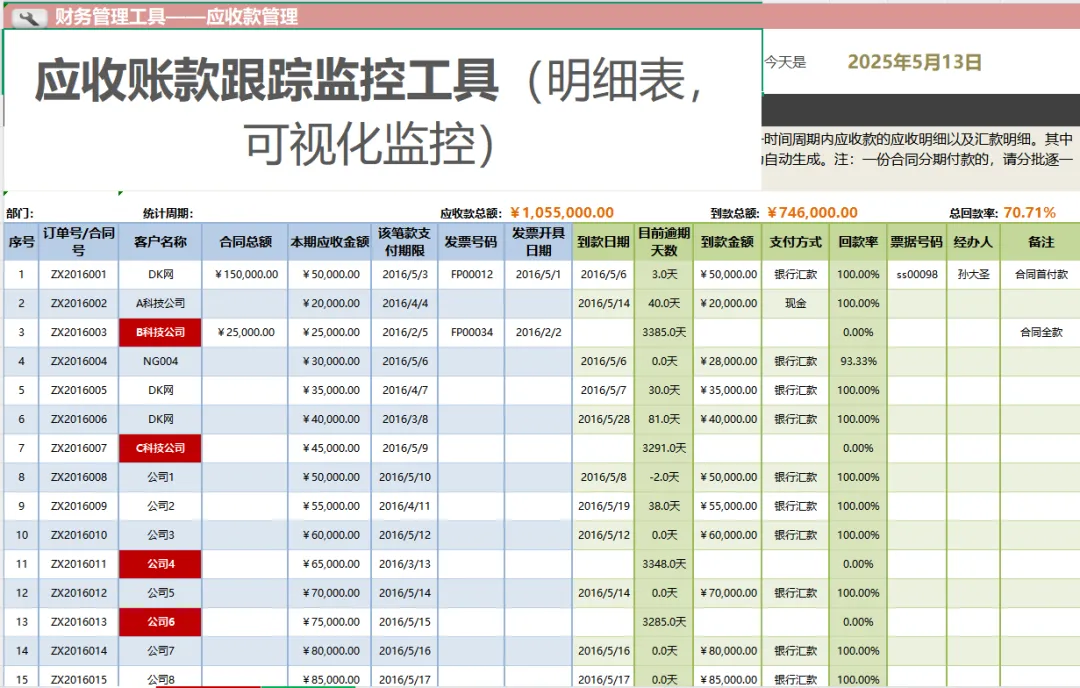Click the 应收款总额 value ¥1,055,000.00

coord(561,213)
